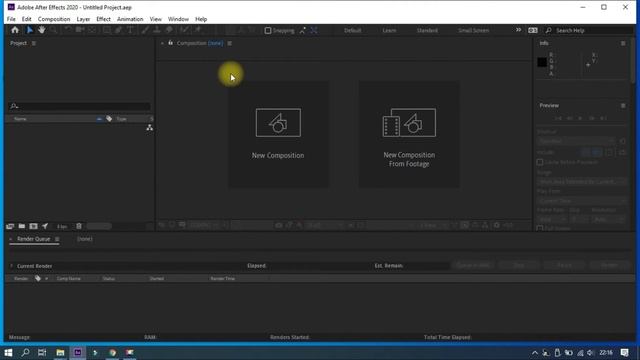Open the Project panel menu
The image size is (640, 360).
pos(34,43)
